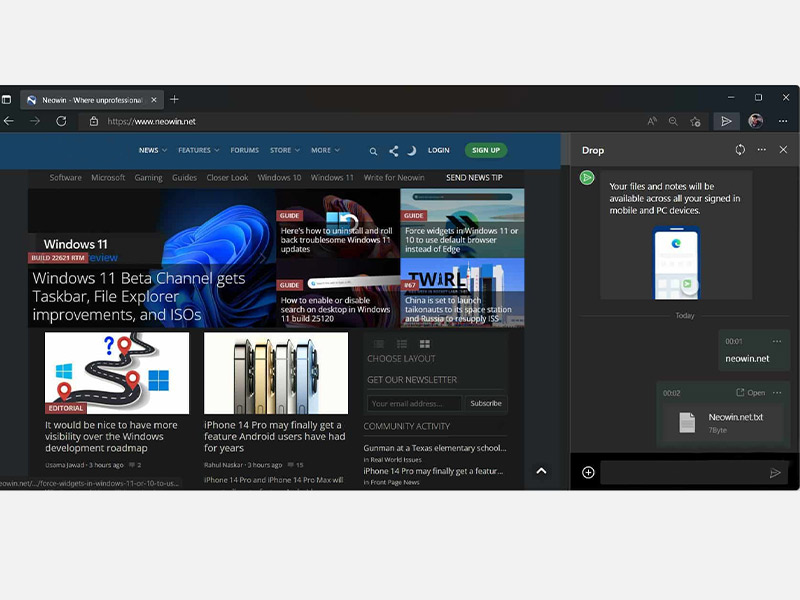Open the Microsoft category
The width and height of the screenshot is (800, 600).
108,178
